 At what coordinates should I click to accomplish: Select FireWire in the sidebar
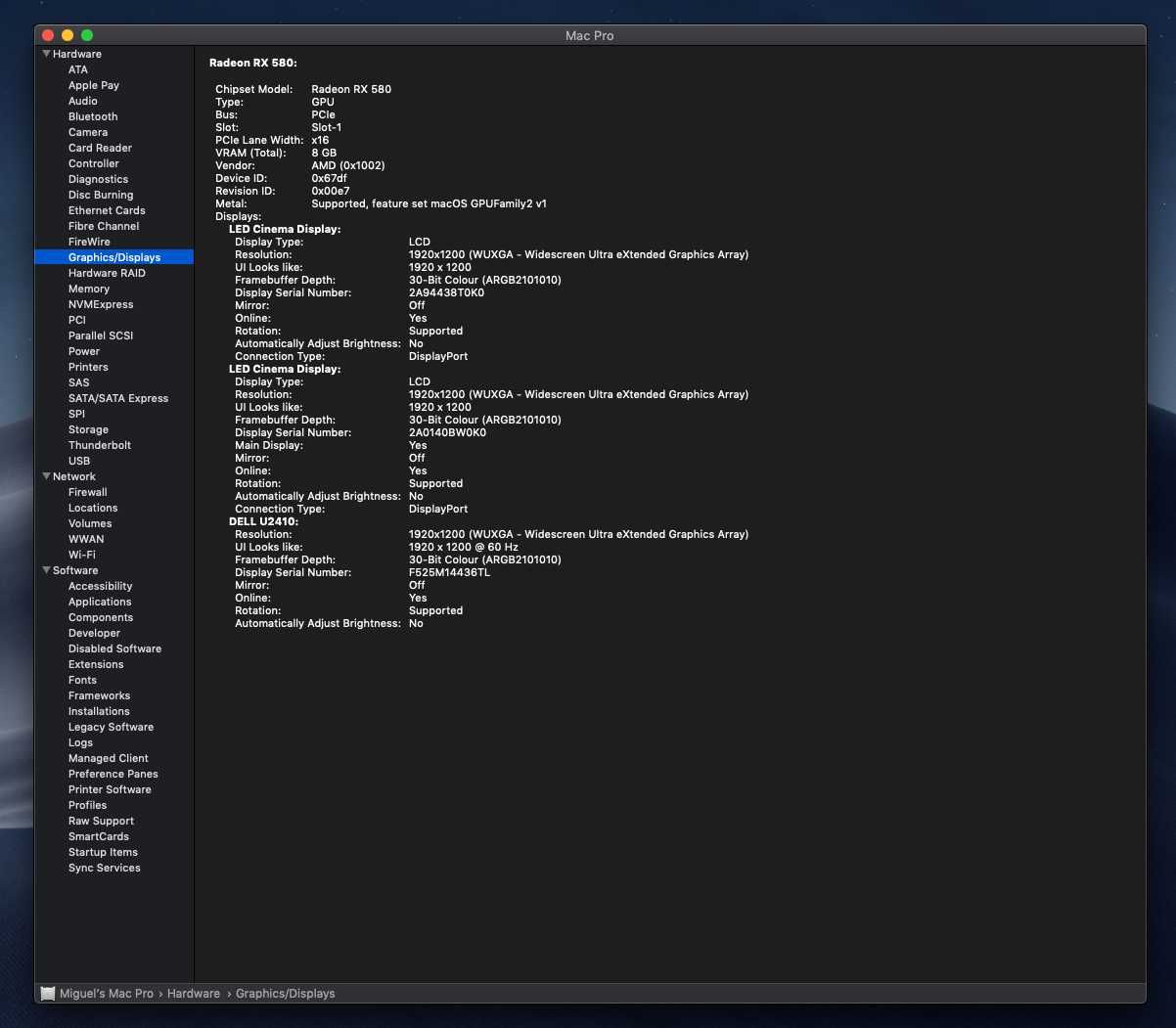coord(89,242)
